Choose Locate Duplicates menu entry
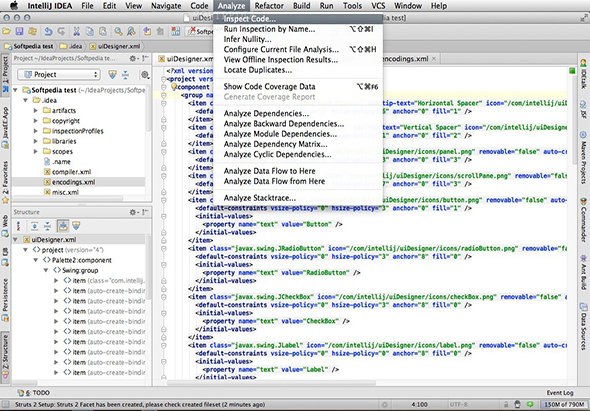This screenshot has height=411, width=590. (298, 70)
